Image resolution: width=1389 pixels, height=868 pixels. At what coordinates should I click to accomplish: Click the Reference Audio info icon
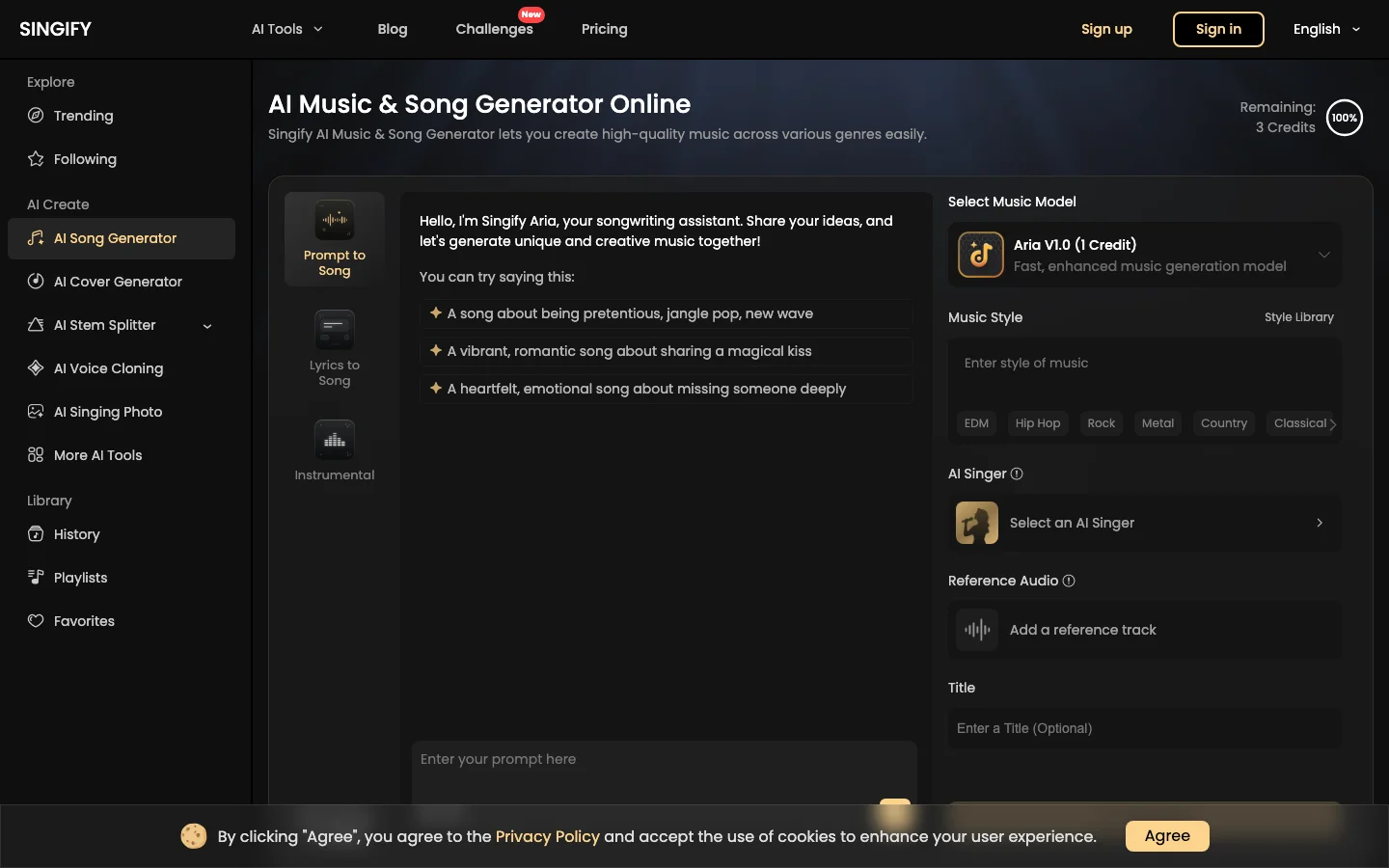(x=1069, y=581)
